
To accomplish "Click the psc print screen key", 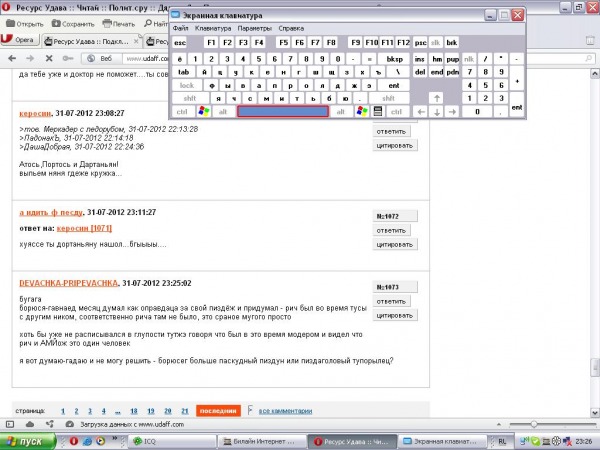I will [420, 42].
